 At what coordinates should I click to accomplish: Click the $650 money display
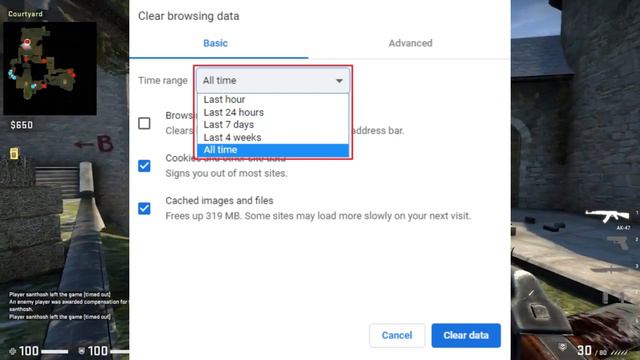click(22, 125)
